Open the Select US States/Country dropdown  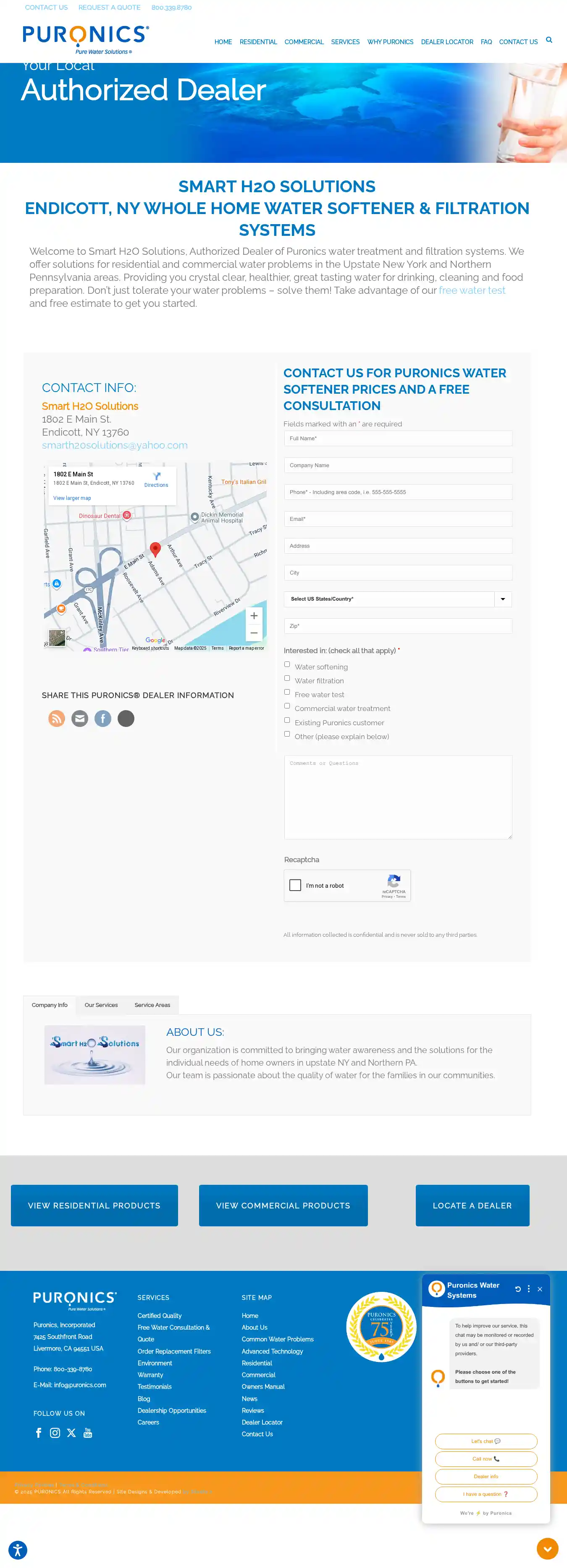click(398, 599)
